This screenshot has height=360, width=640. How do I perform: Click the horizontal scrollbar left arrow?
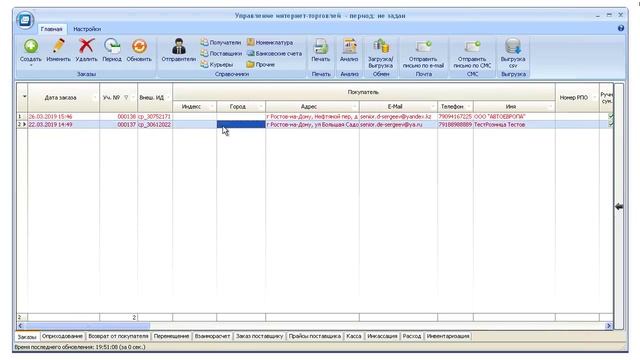[20, 326]
